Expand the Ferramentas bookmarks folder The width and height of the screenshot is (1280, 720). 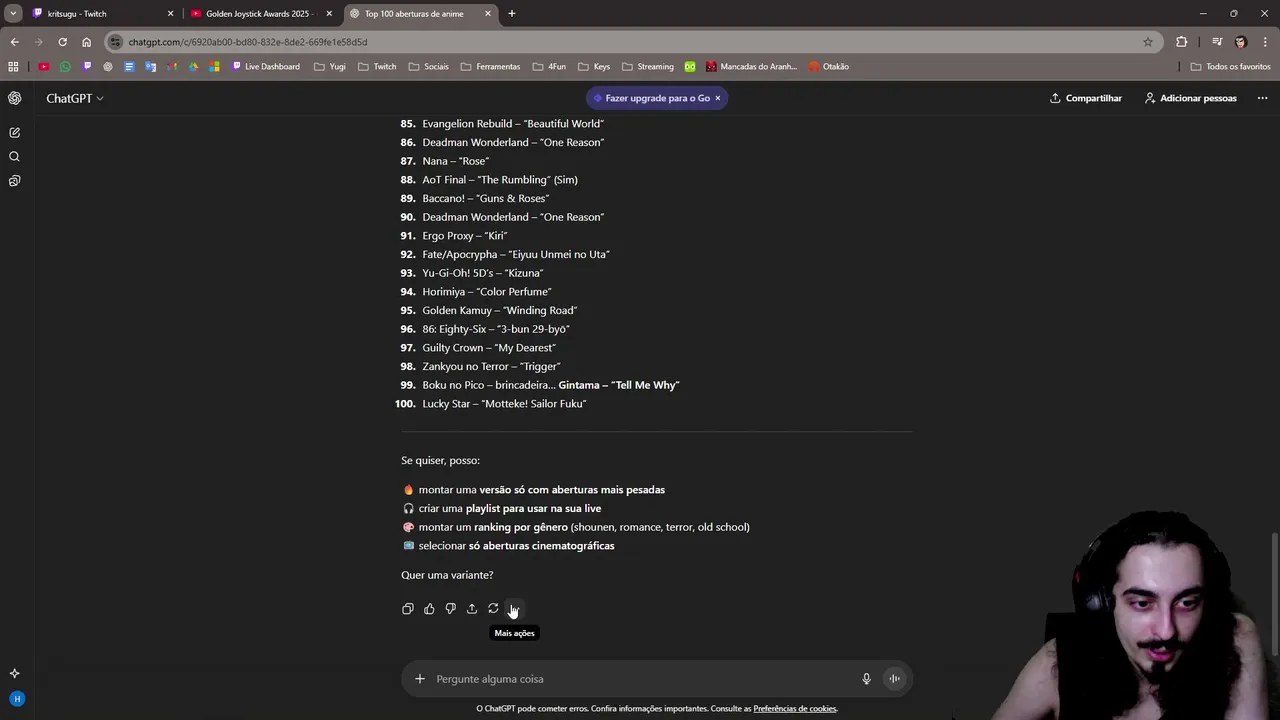490,67
